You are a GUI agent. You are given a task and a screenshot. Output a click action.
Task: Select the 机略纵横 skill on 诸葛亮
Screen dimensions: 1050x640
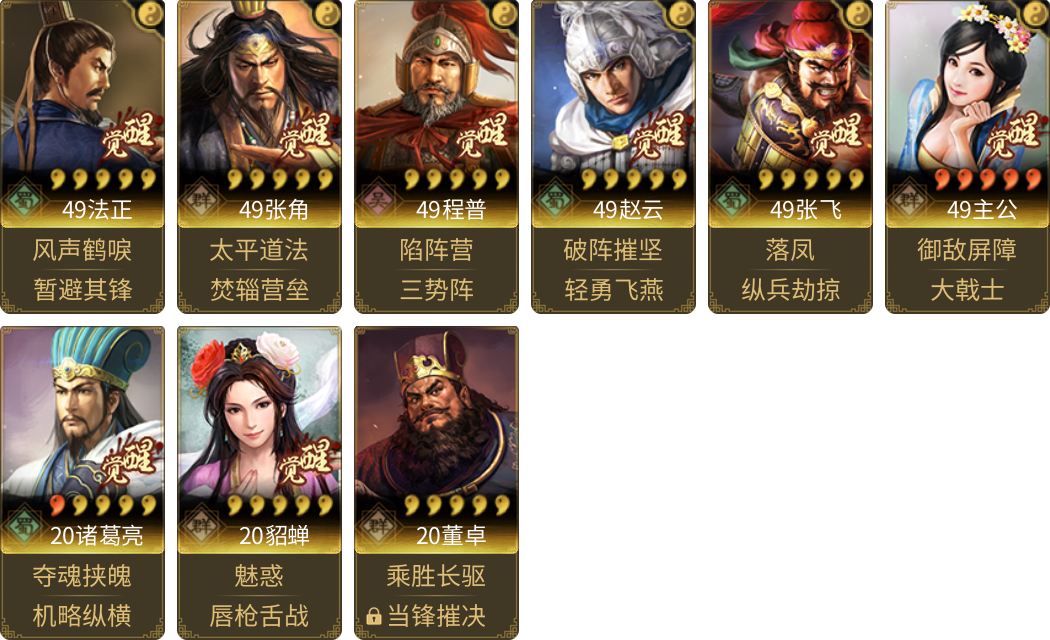coord(82,616)
